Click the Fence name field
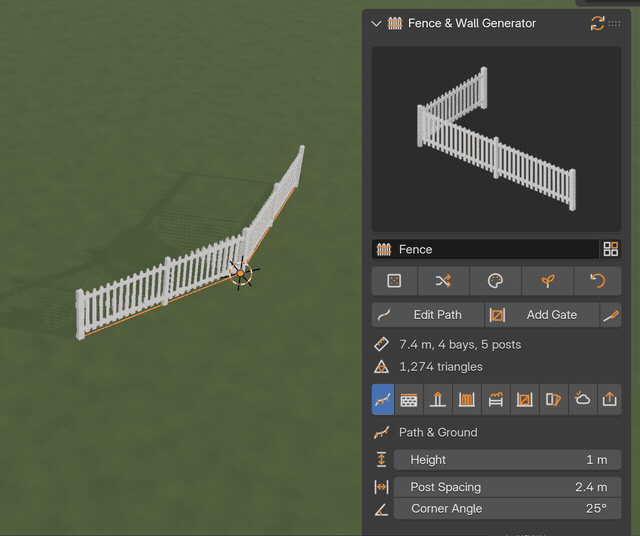Image resolution: width=640 pixels, height=536 pixels. click(x=485, y=249)
